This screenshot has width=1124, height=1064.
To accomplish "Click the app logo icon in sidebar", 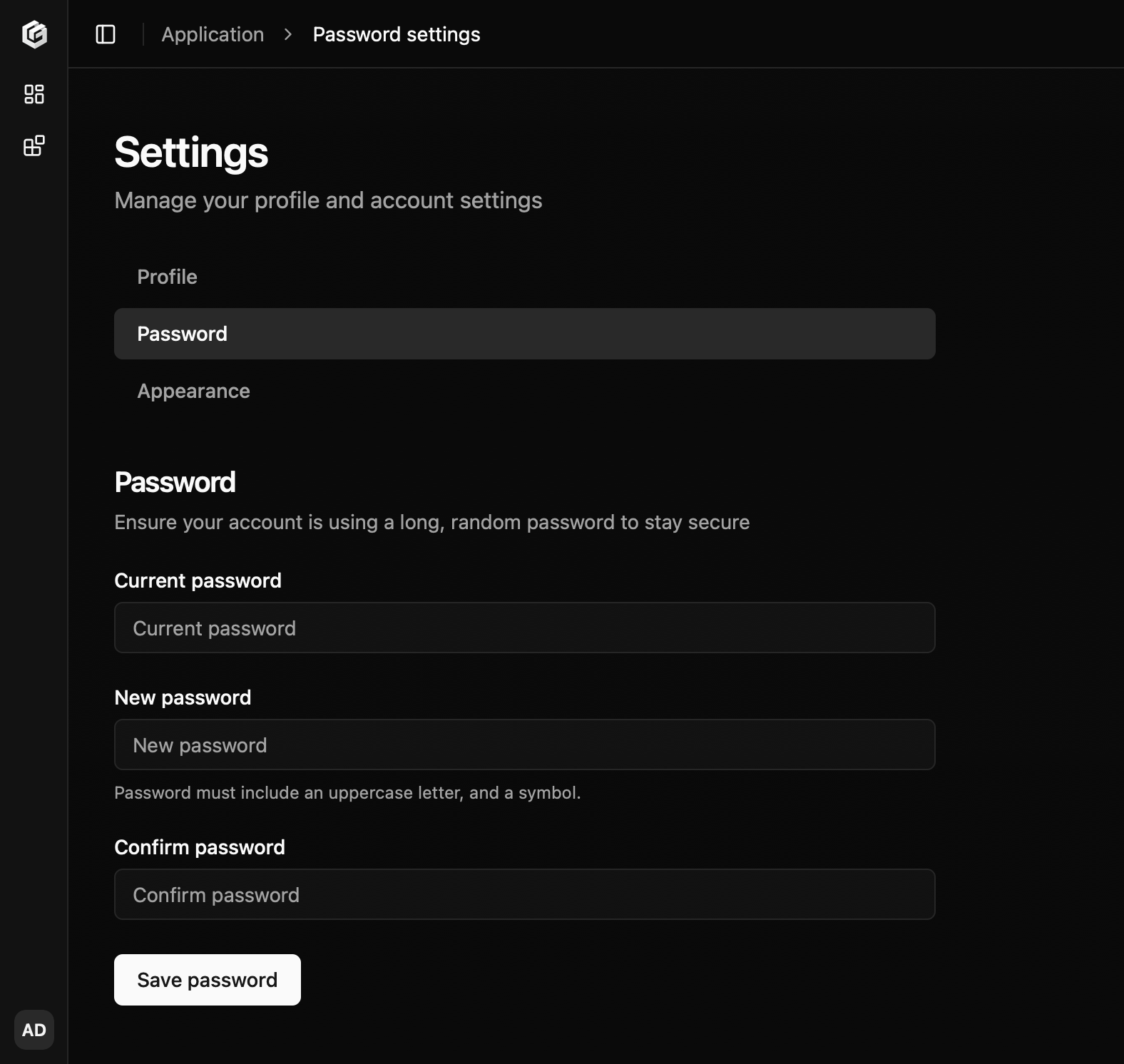I will coord(34,34).
